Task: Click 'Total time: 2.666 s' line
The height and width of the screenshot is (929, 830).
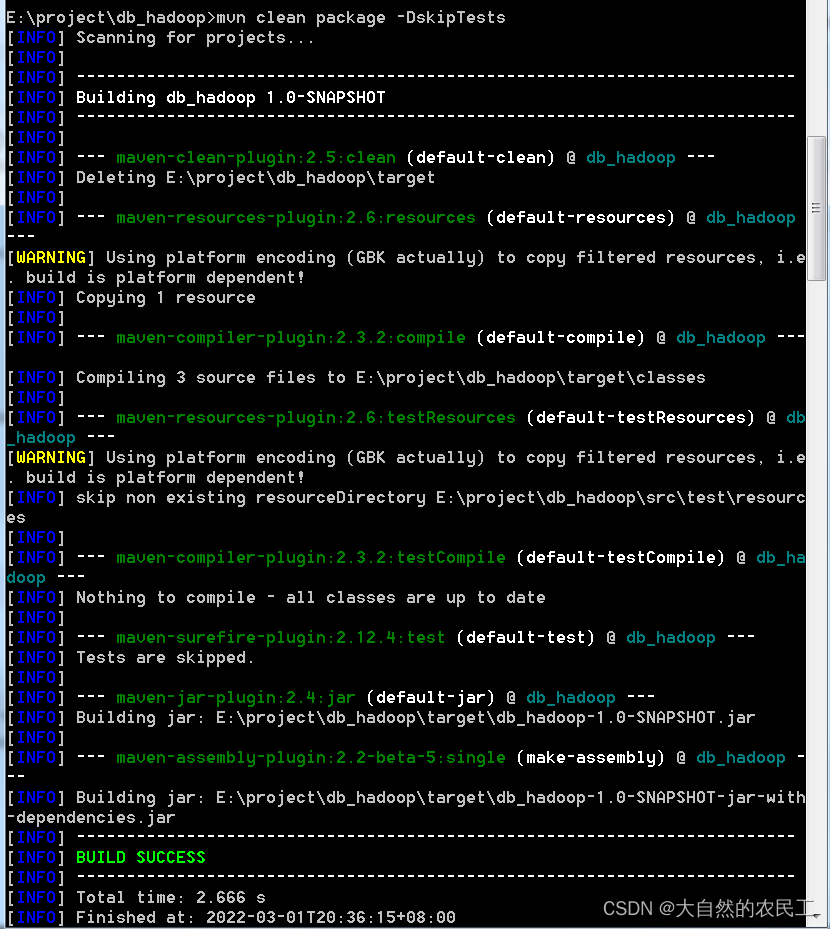Action: pos(171,898)
